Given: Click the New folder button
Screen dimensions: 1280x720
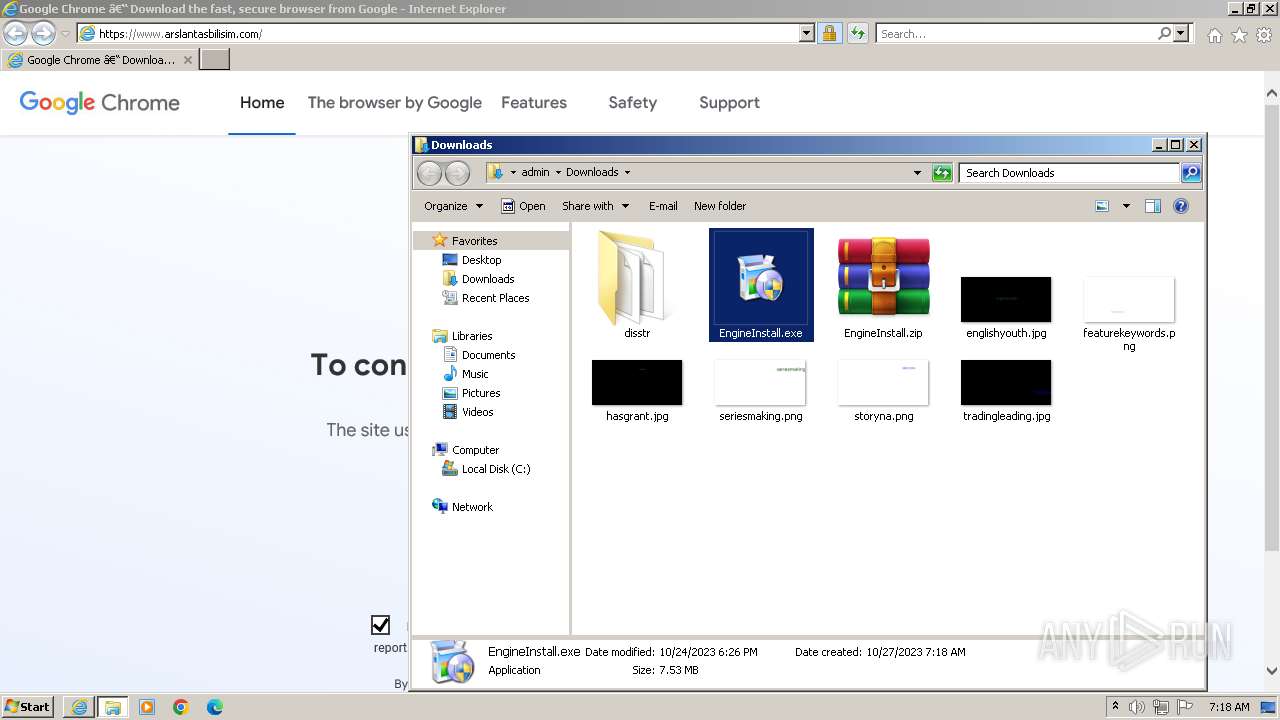Looking at the screenshot, I should point(720,206).
